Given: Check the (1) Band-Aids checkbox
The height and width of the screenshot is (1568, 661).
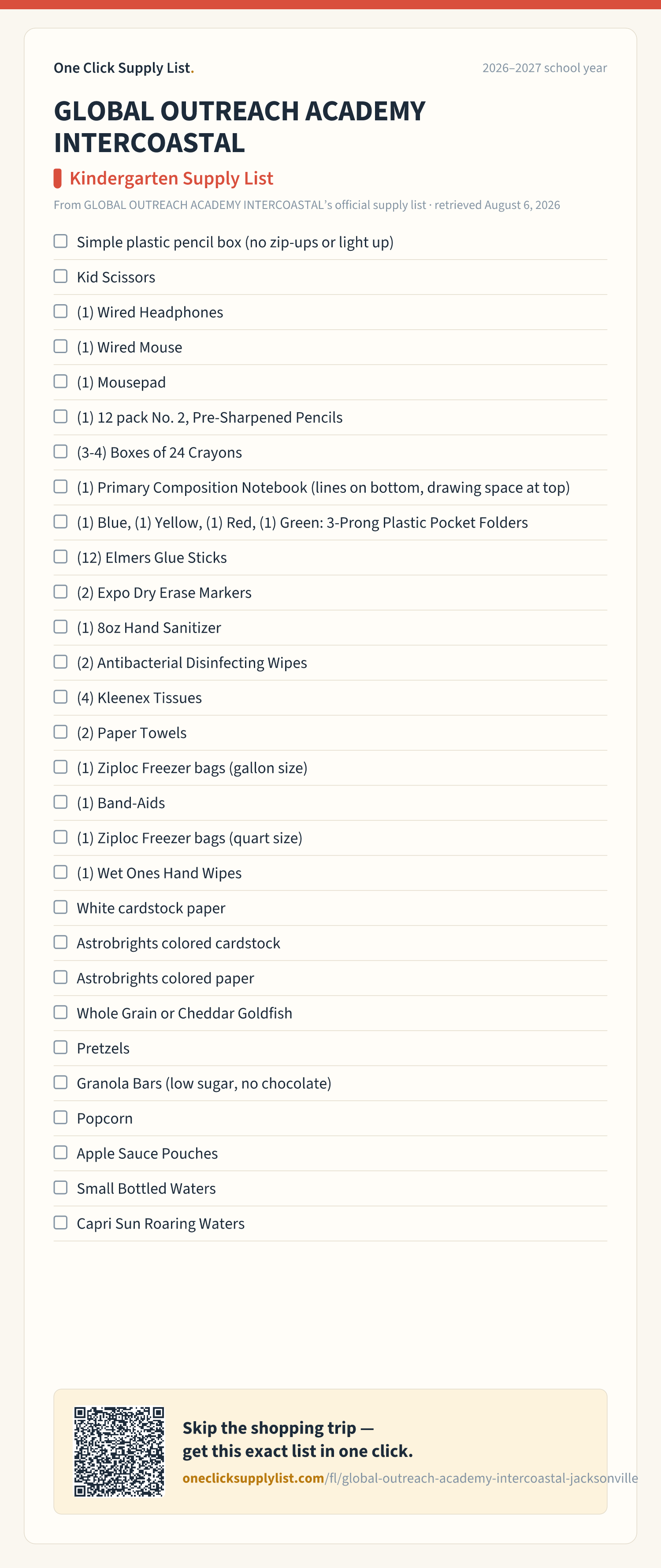Looking at the screenshot, I should click(x=60, y=802).
